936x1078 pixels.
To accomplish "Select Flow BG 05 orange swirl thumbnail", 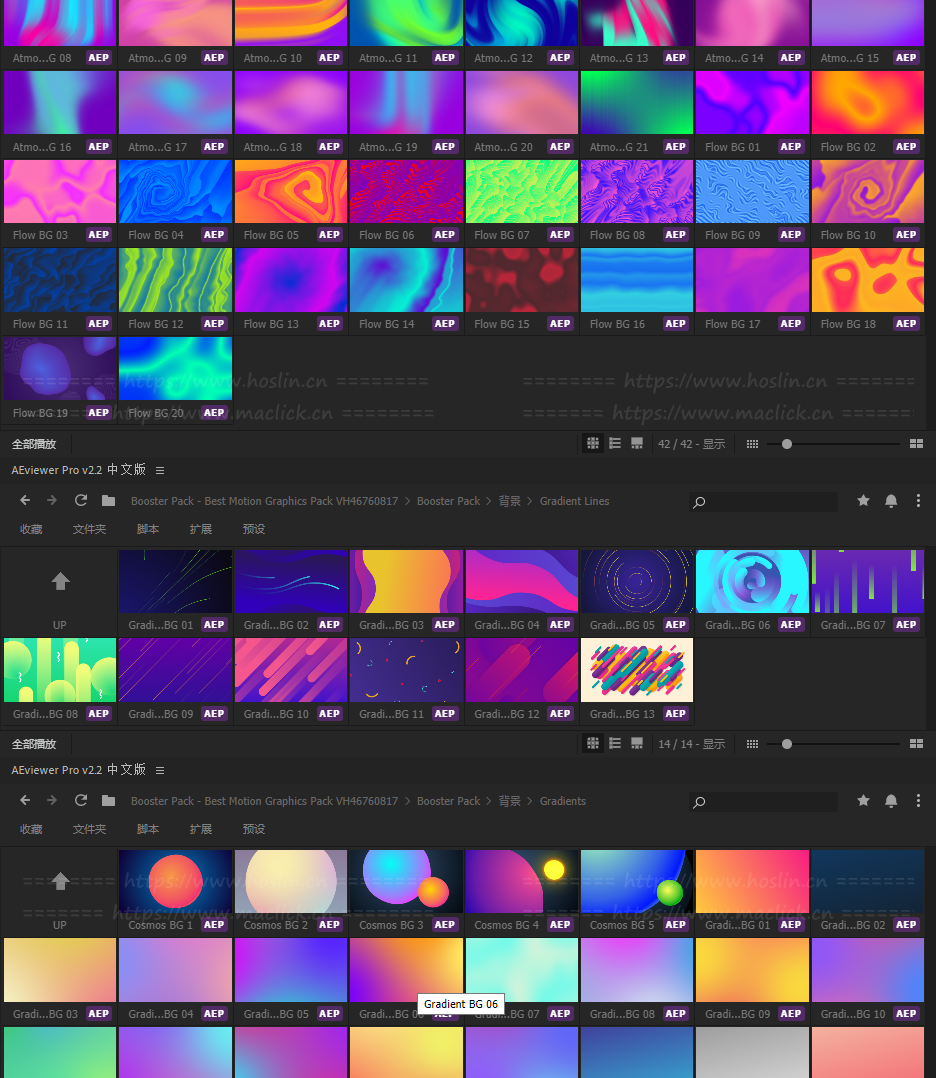I will pyautogui.click(x=291, y=192).
